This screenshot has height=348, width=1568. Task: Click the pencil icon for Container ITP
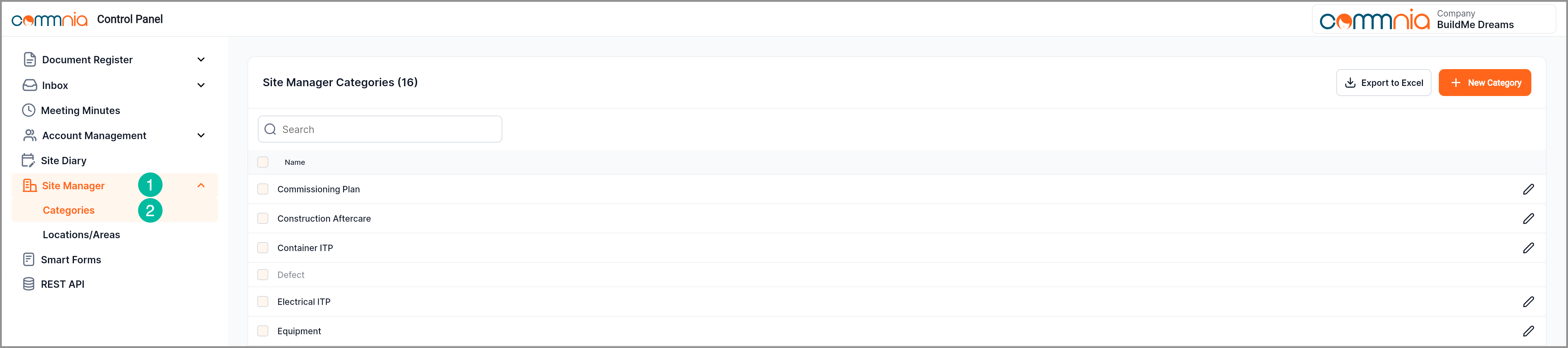1528,247
